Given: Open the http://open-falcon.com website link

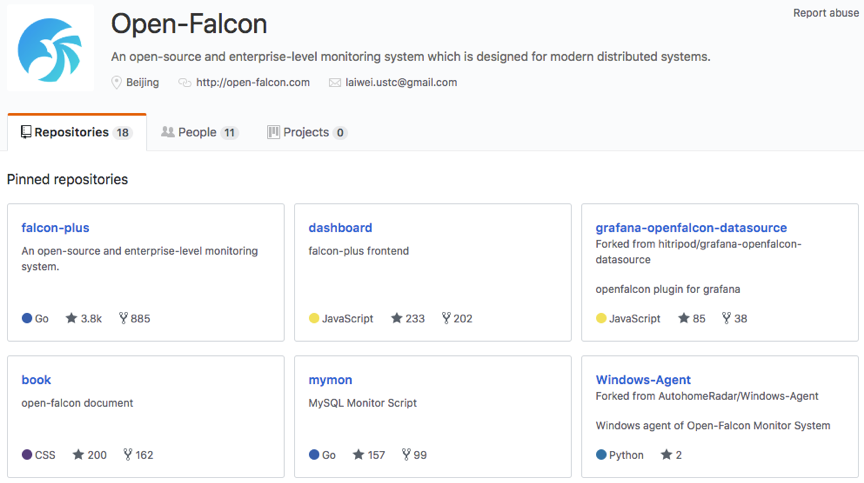Looking at the screenshot, I should pyautogui.click(x=253, y=83).
